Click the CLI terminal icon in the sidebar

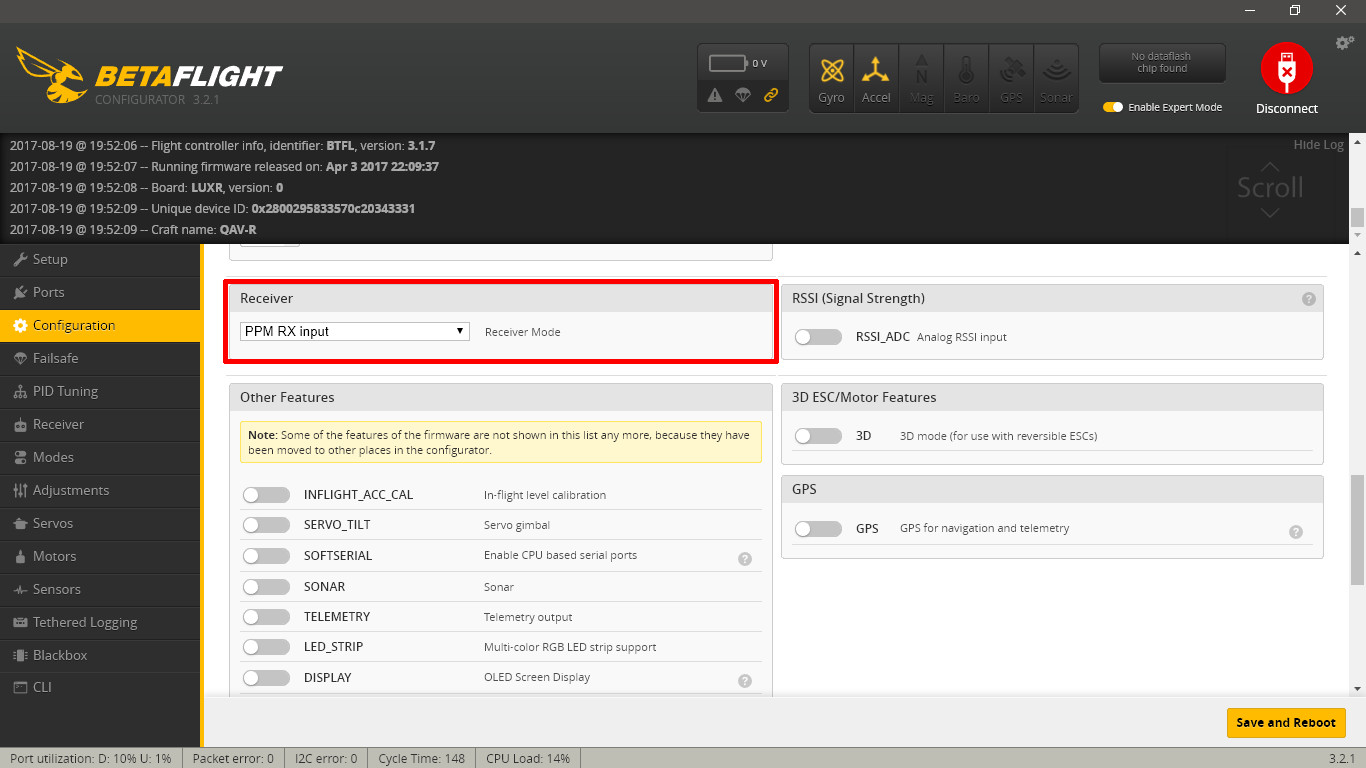point(21,687)
